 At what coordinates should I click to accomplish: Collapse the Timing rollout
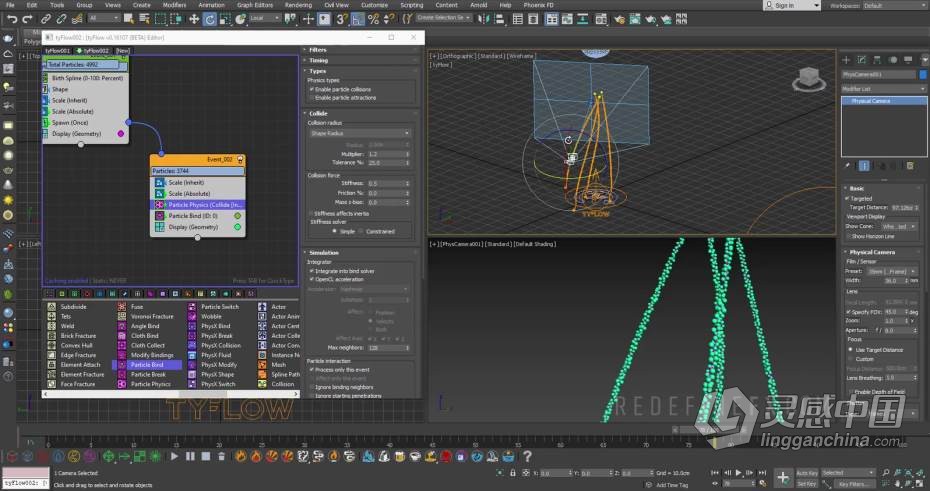pyautogui.click(x=319, y=60)
